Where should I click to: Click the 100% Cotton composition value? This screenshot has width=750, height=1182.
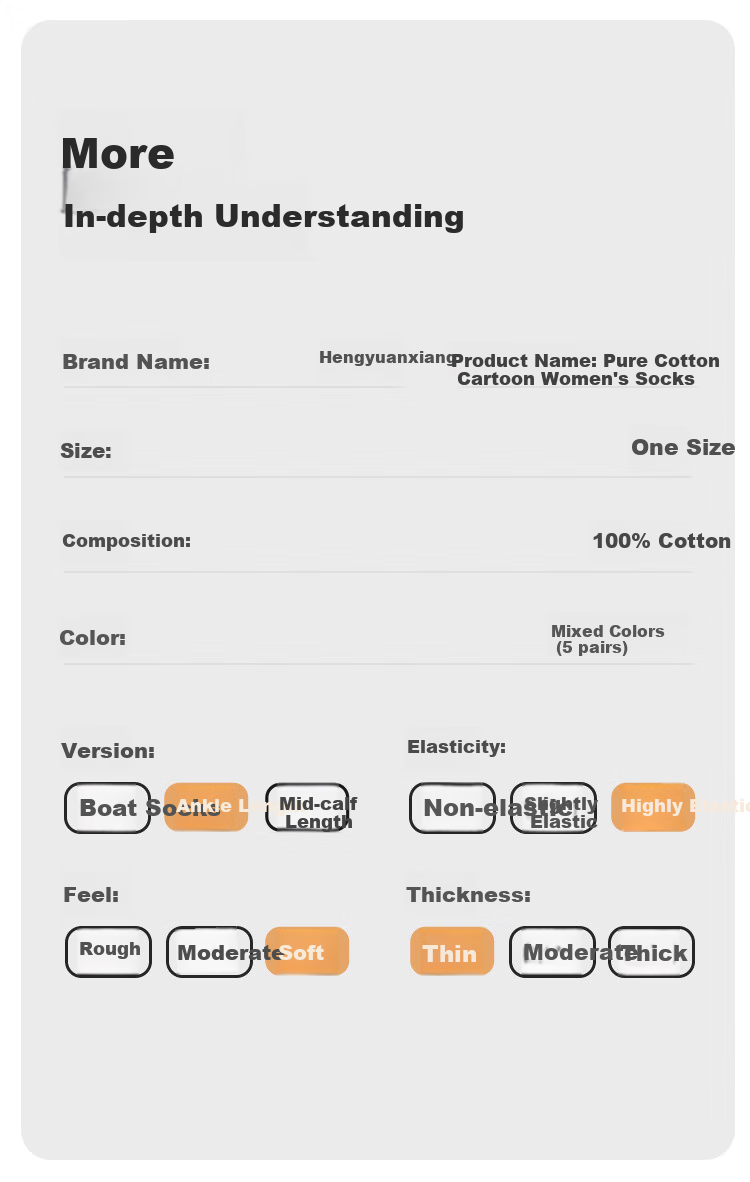(x=662, y=540)
